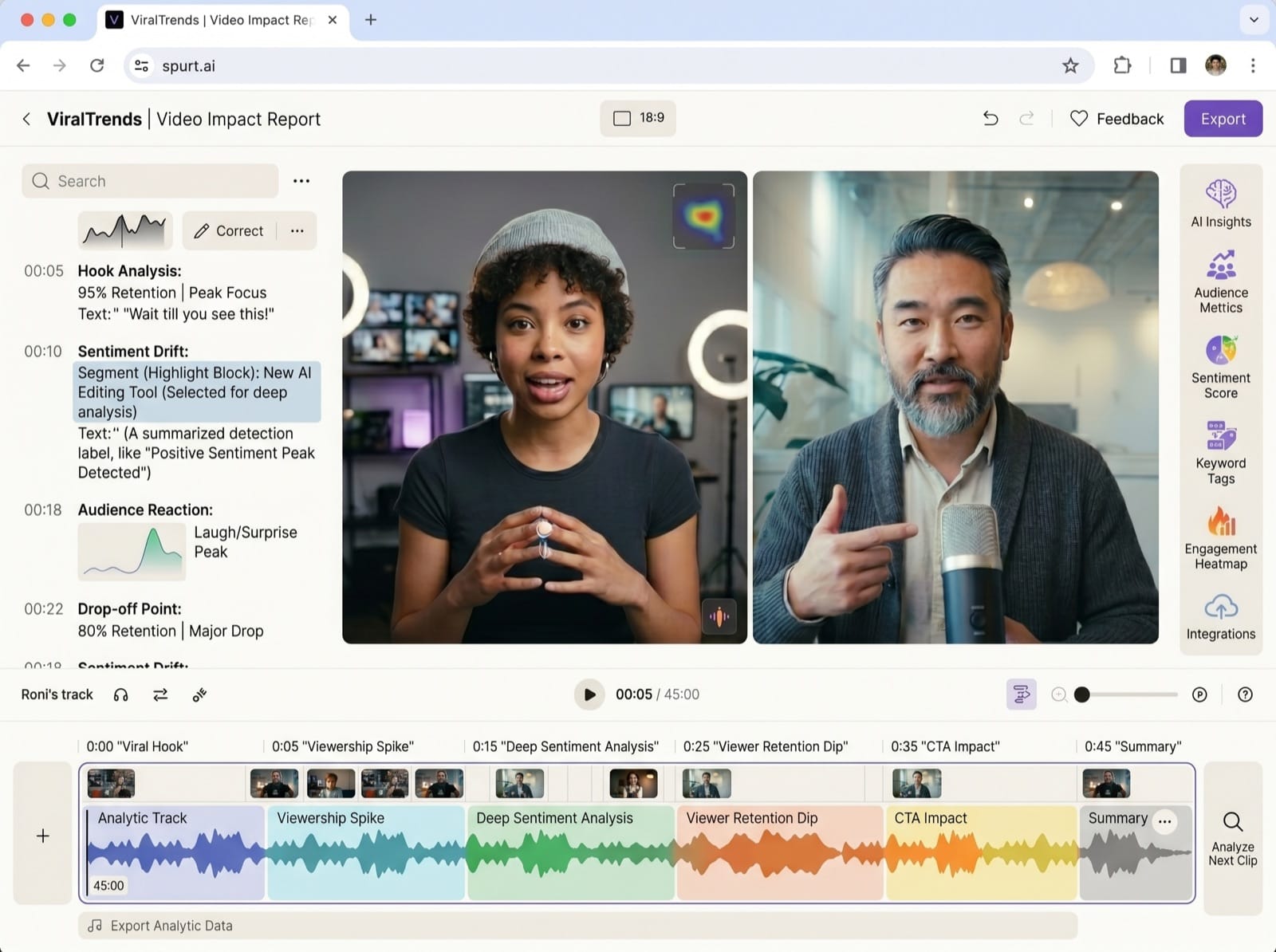
Task: Click the audio effects icon beside Roni's track
Action: coord(199,694)
